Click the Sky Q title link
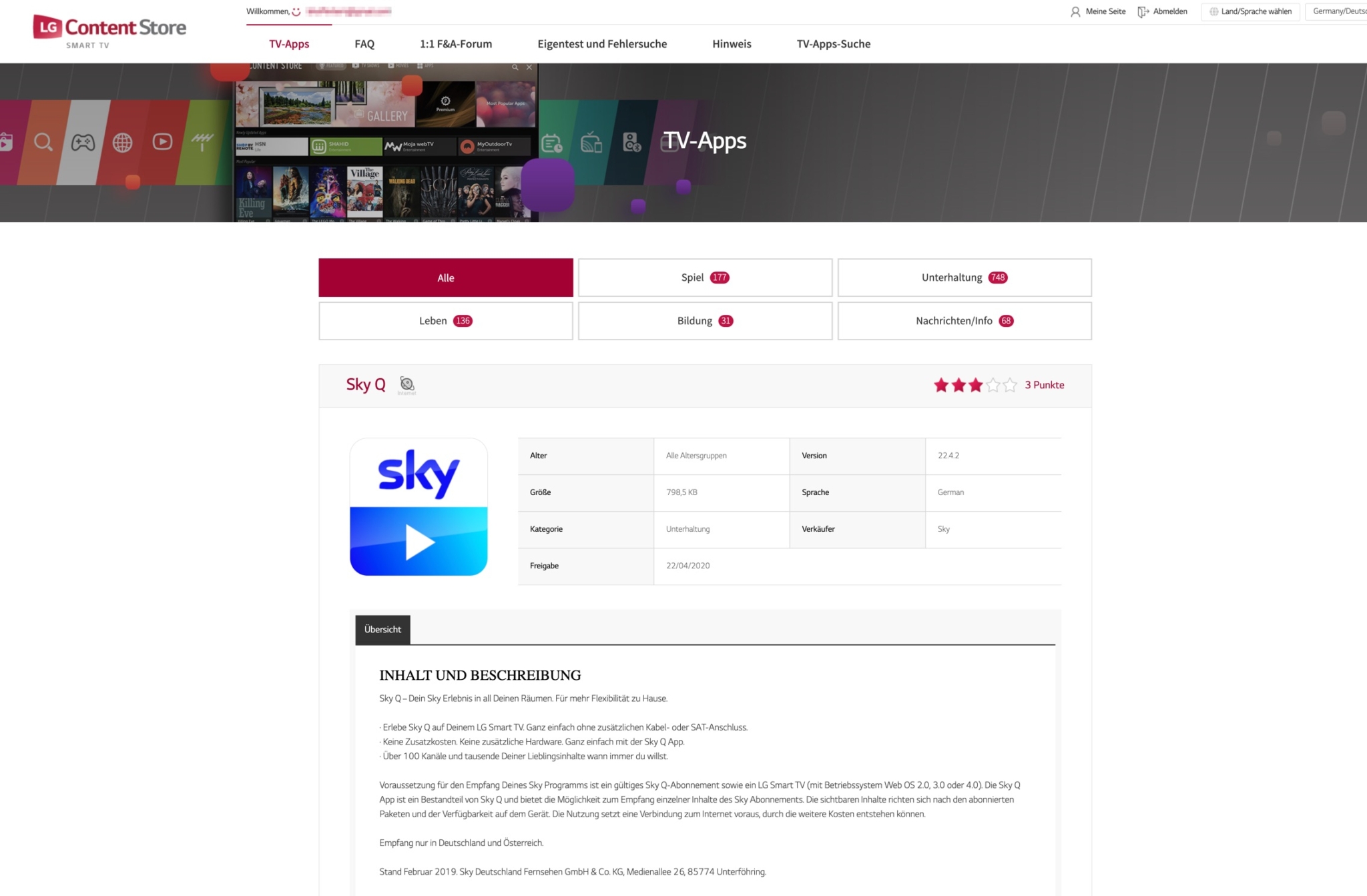Image resolution: width=1367 pixels, height=896 pixels. click(365, 384)
